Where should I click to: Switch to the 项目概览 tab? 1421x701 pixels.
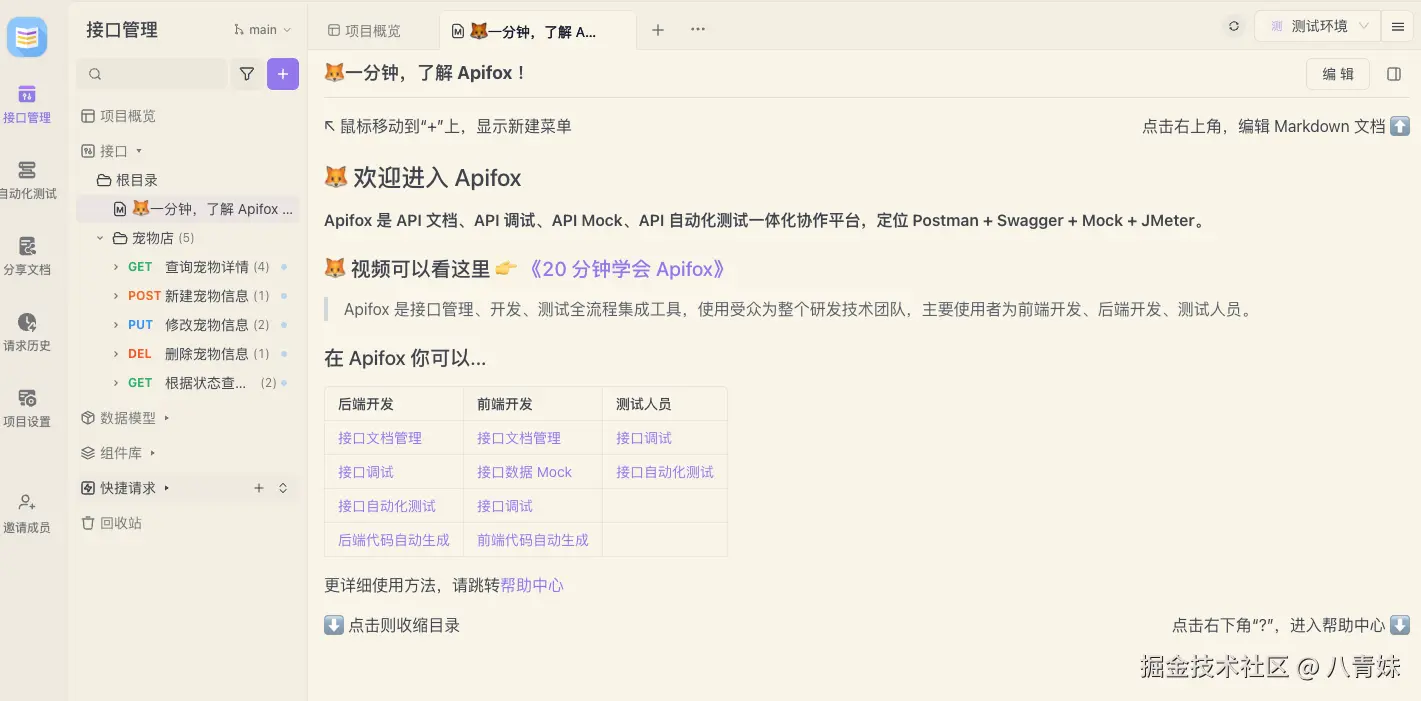pyautogui.click(x=365, y=31)
